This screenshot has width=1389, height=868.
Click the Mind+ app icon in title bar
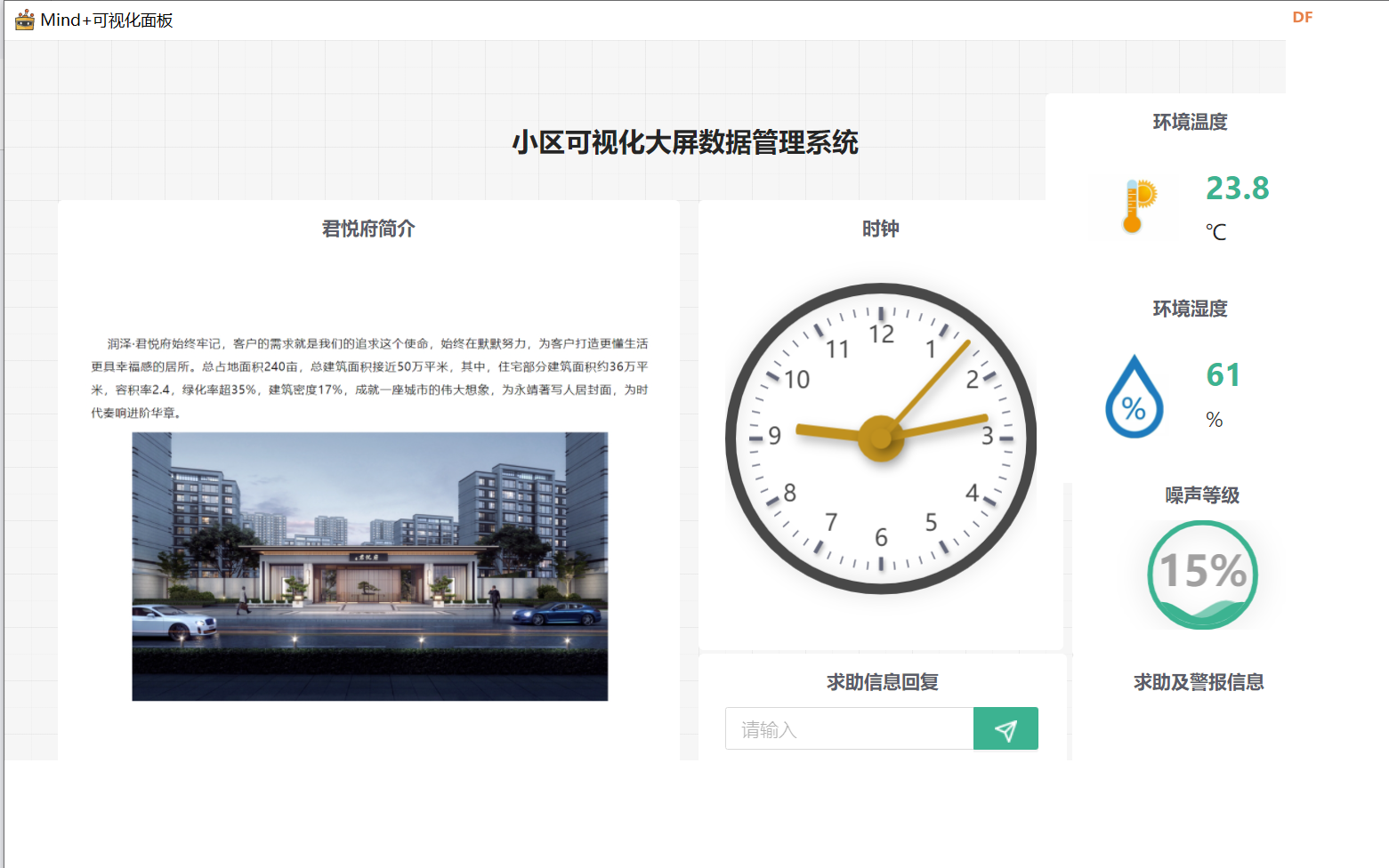[x=24, y=20]
